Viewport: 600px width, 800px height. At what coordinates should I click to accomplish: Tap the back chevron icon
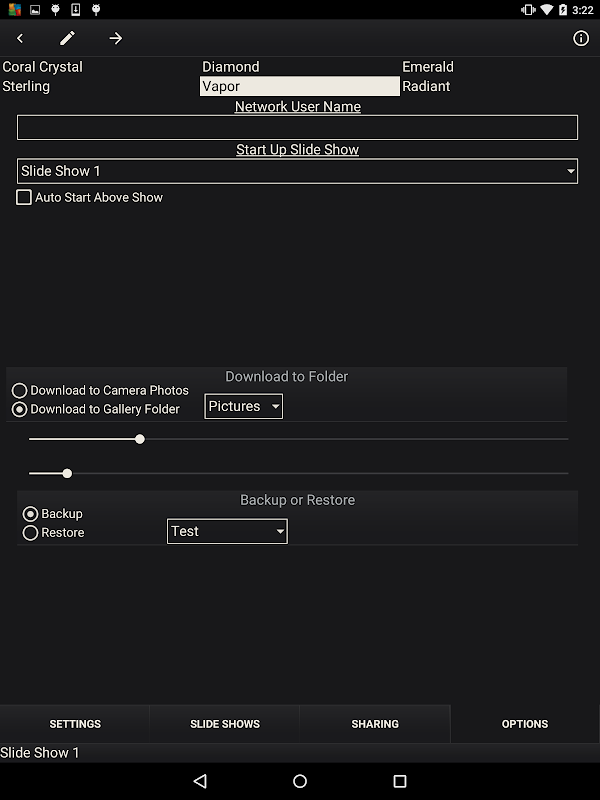20,38
